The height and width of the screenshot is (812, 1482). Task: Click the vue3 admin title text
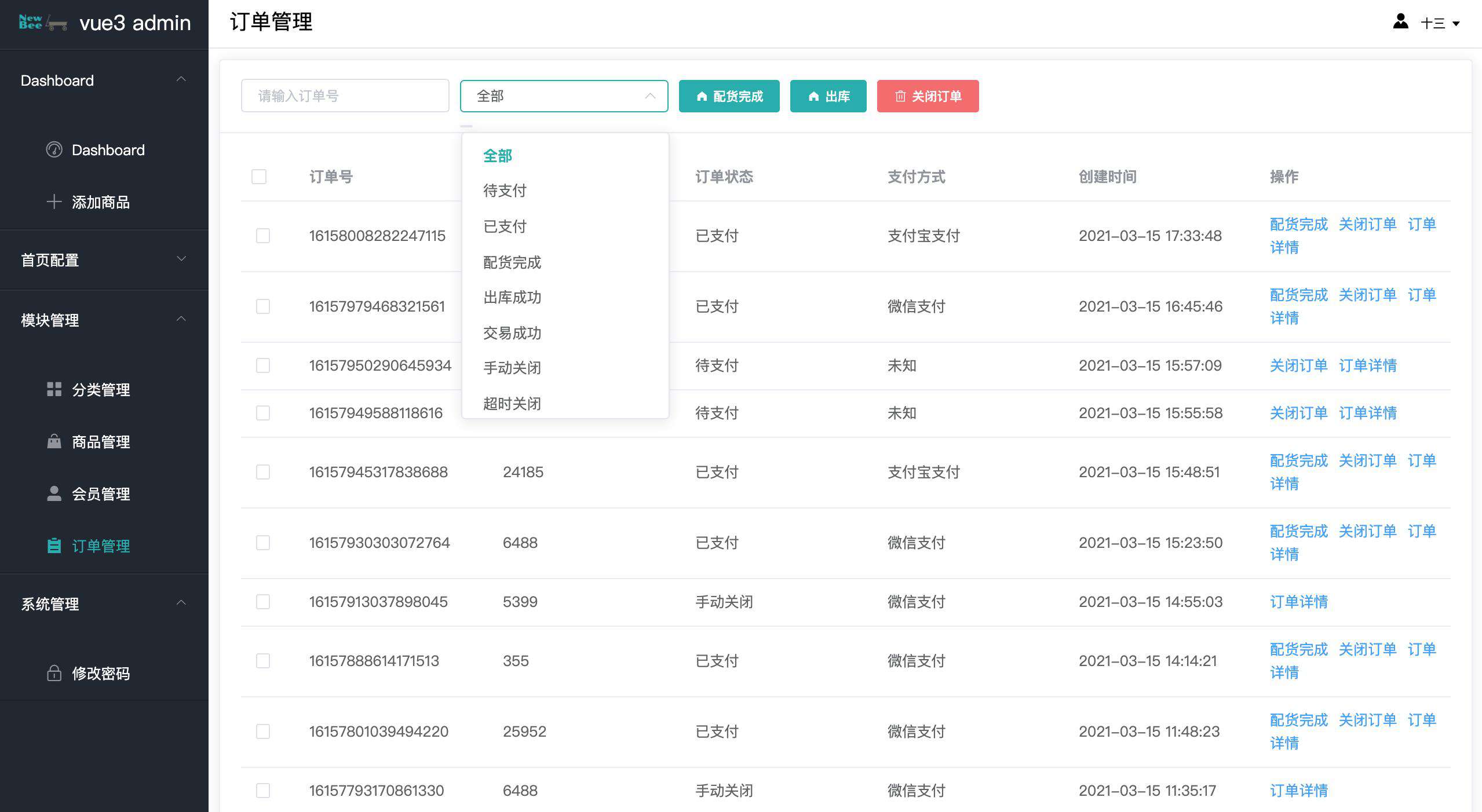click(x=135, y=23)
